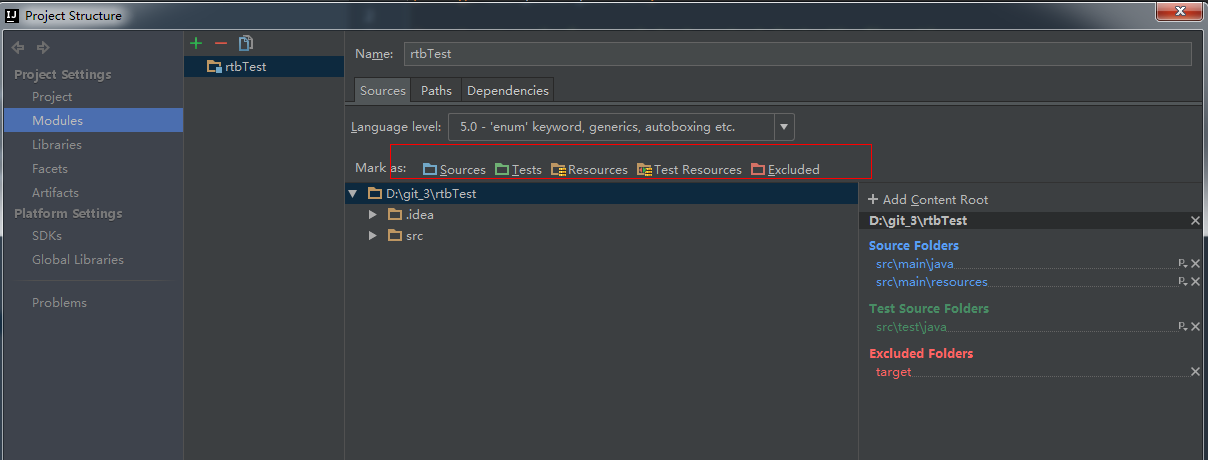Mark folder as Excluded
The width and height of the screenshot is (1208, 460).
click(x=785, y=170)
